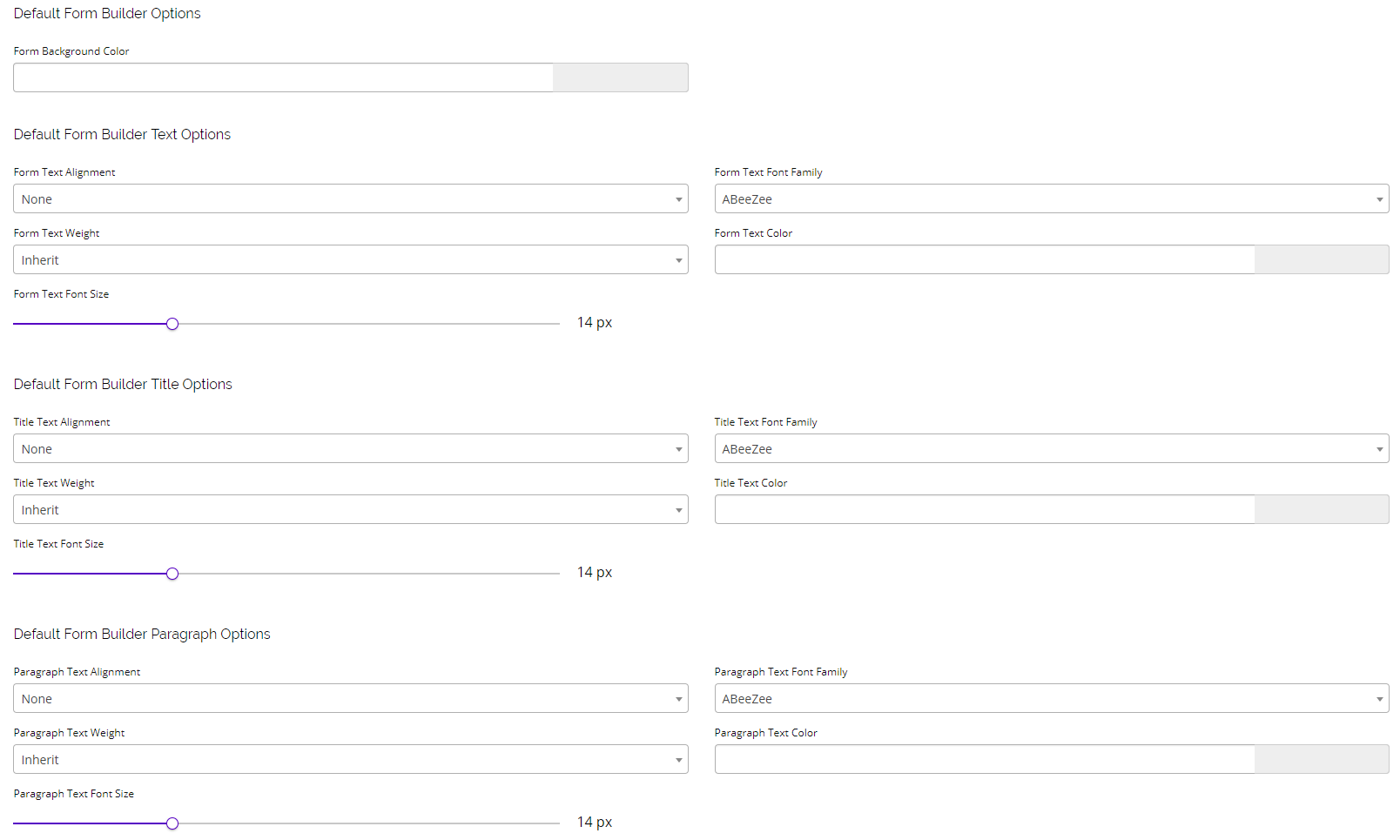Image resolution: width=1400 pixels, height=840 pixels.
Task: Open the Paragraph Text Font Family dropdown
Action: [x=1051, y=698]
